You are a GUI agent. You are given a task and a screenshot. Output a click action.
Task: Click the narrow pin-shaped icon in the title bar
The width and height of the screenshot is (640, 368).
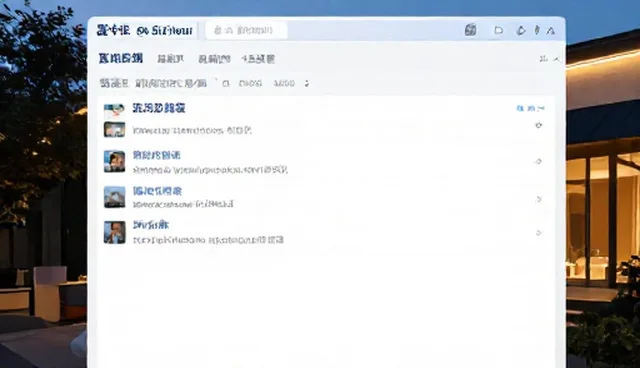pyautogui.click(x=537, y=30)
